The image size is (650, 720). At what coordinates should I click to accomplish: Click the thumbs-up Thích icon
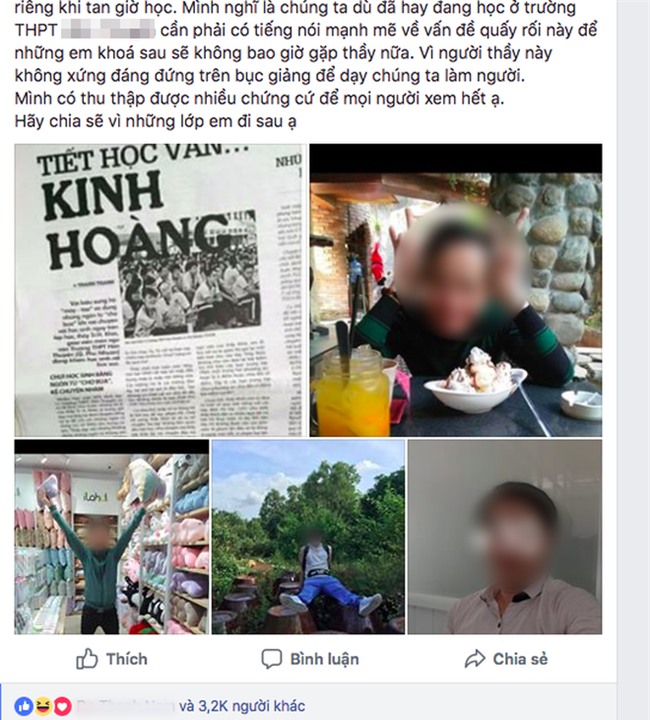point(87,658)
